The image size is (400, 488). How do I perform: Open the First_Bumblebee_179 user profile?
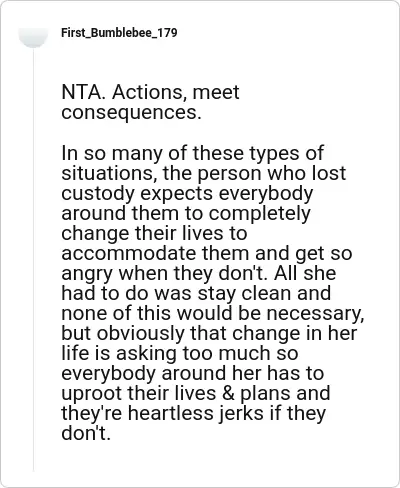pyautogui.click(x=119, y=33)
